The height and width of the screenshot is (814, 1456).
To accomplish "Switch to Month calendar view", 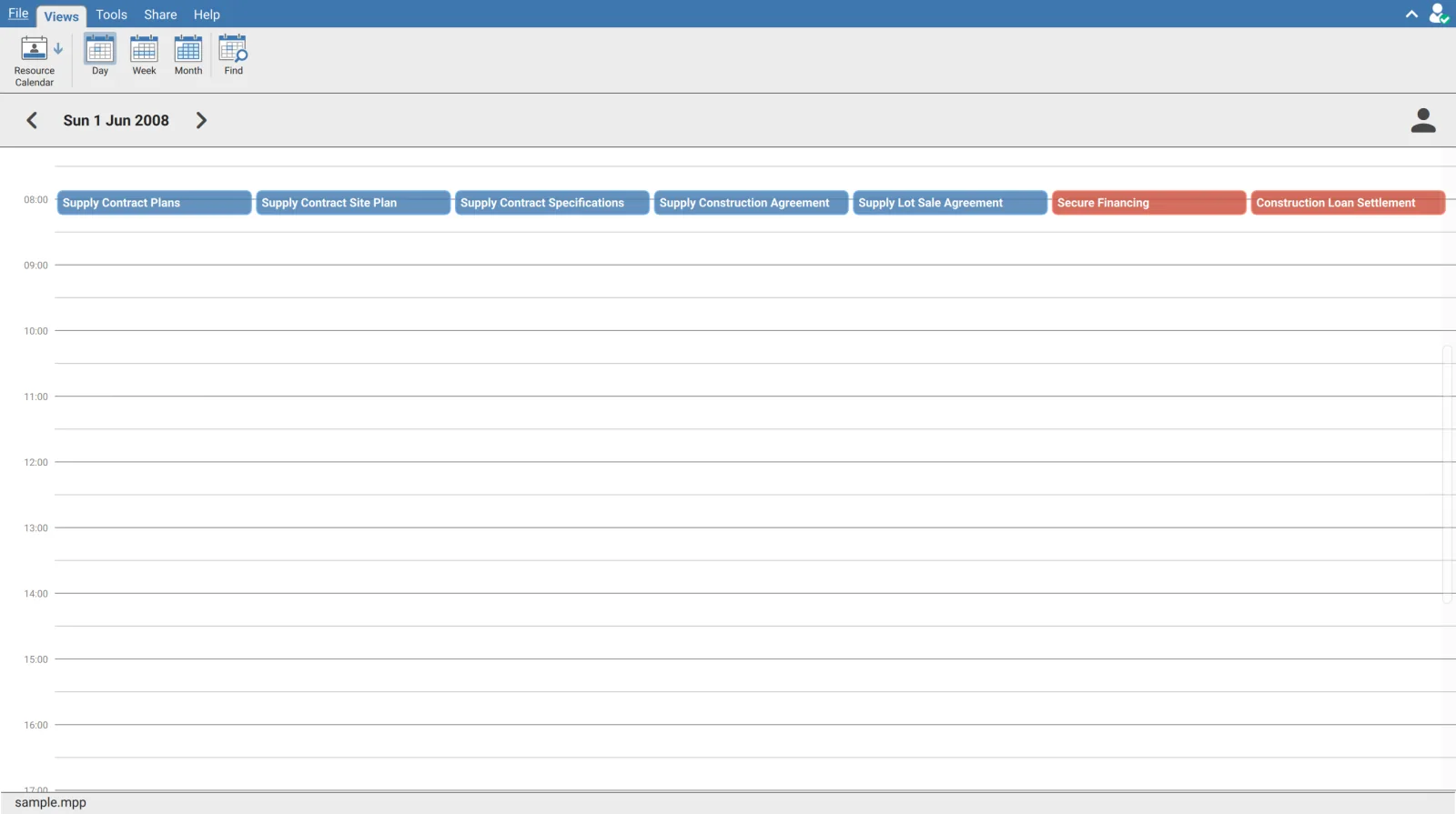I will point(188,55).
